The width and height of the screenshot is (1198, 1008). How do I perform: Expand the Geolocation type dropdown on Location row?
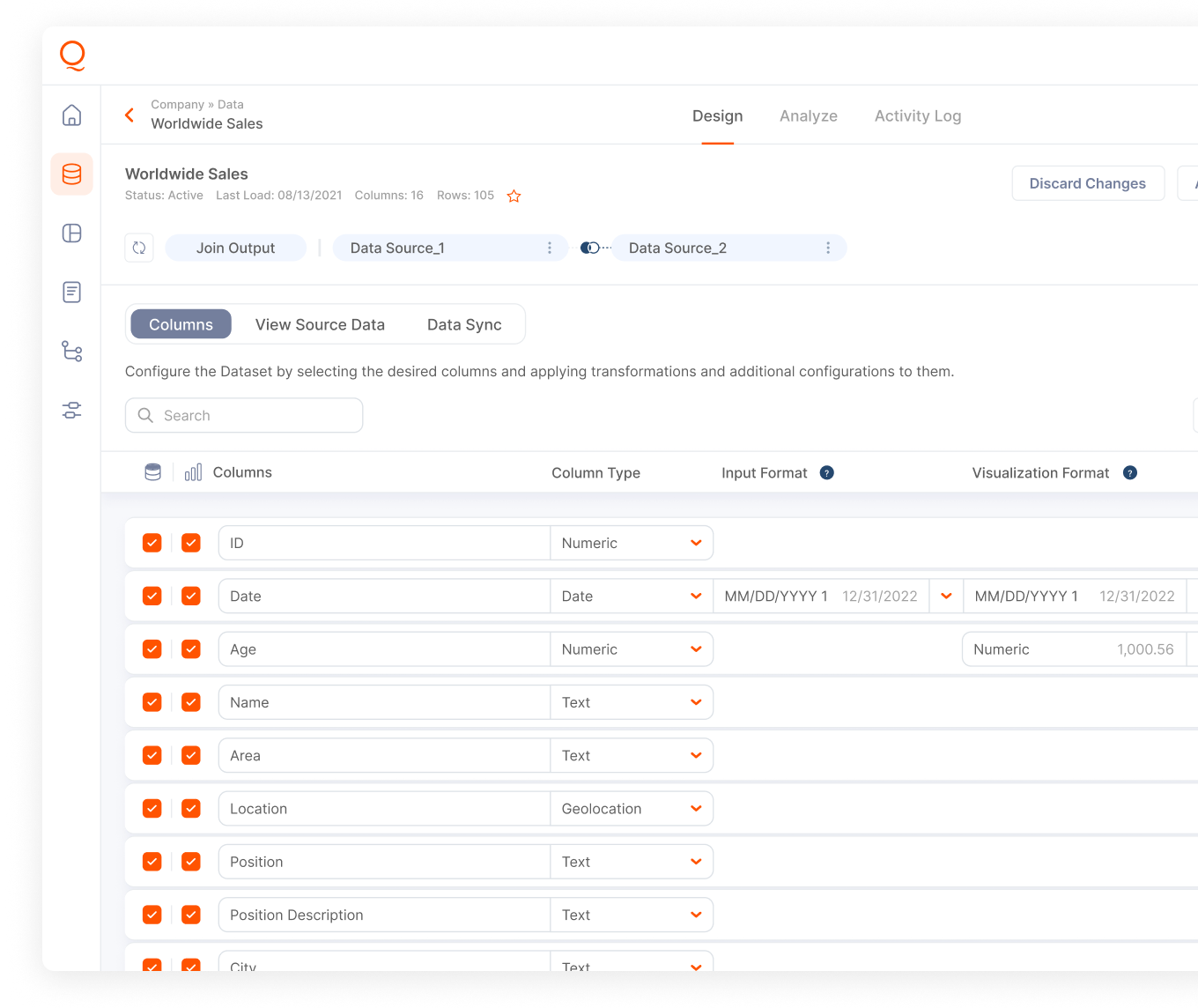click(695, 808)
